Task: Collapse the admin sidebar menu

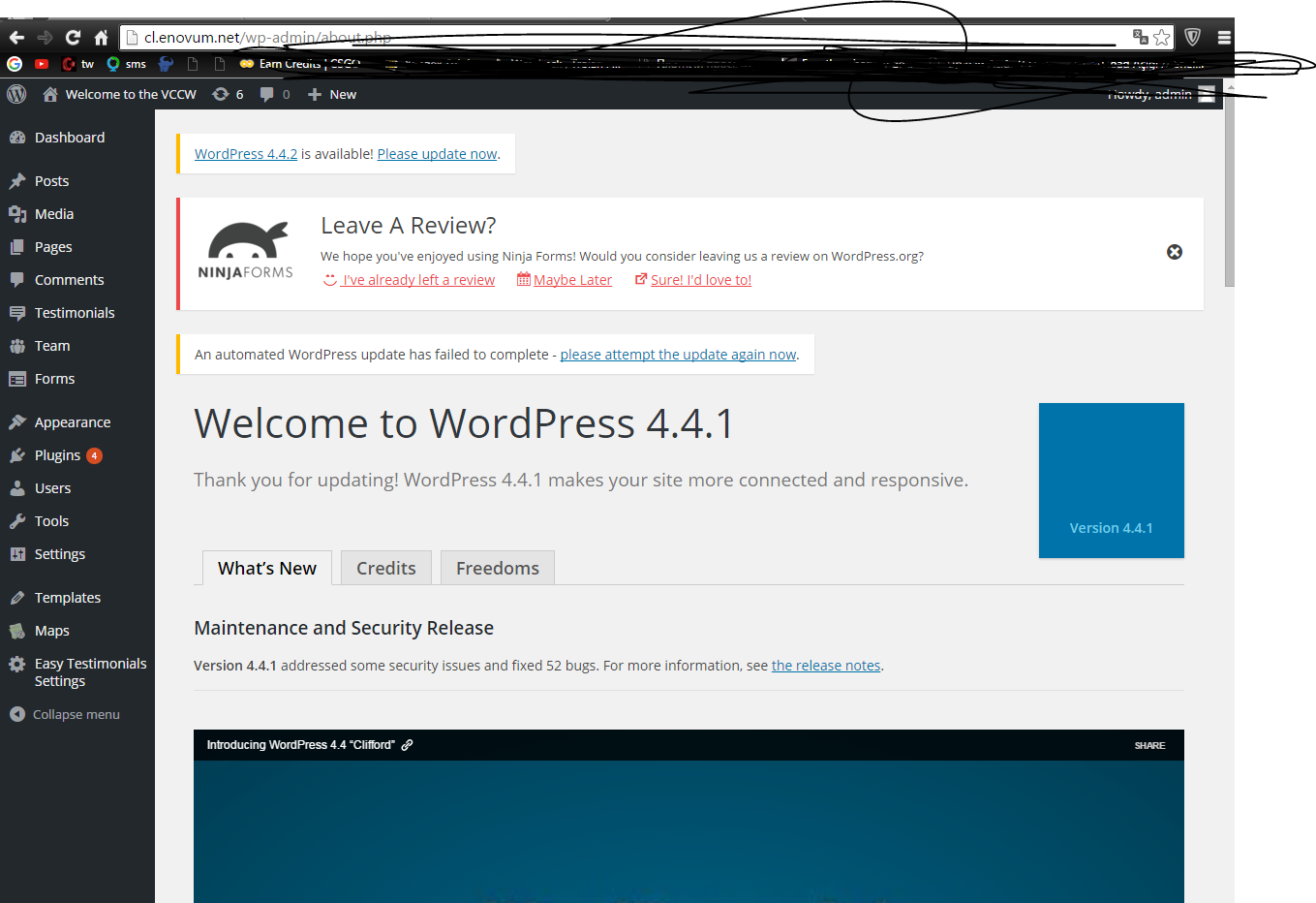Action: pyautogui.click(x=77, y=714)
